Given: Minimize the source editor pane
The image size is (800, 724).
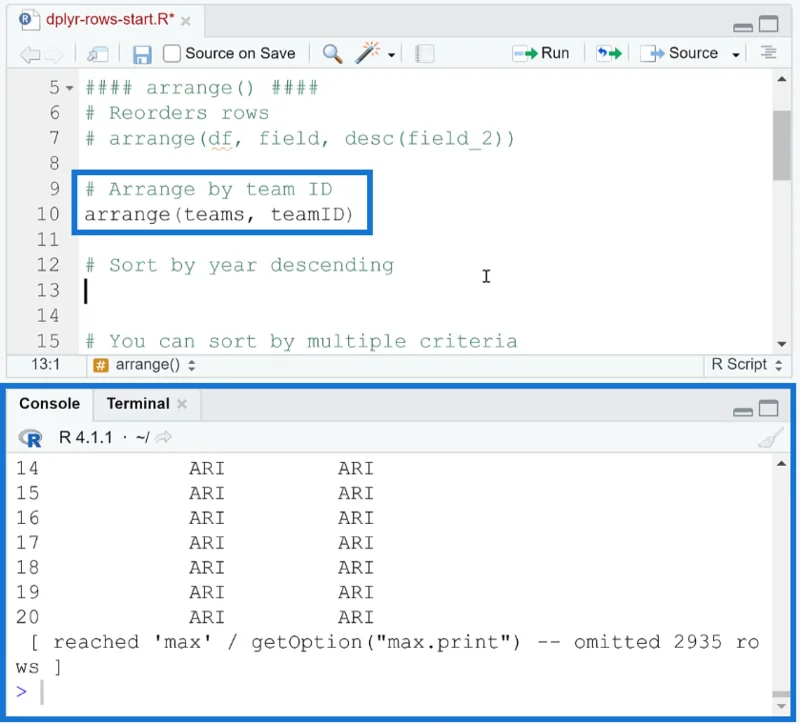Looking at the screenshot, I should (x=742, y=27).
